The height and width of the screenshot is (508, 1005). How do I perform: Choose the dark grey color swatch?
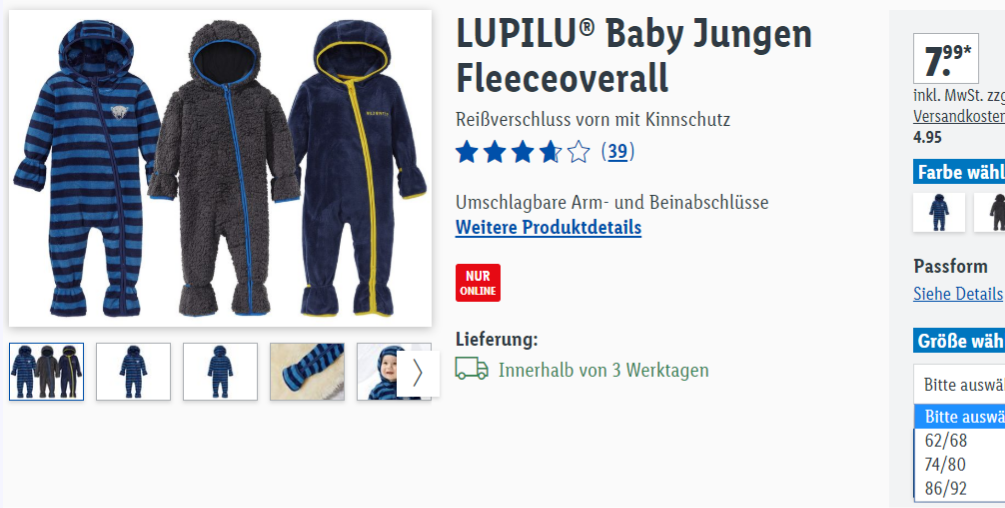pyautogui.click(x=990, y=213)
